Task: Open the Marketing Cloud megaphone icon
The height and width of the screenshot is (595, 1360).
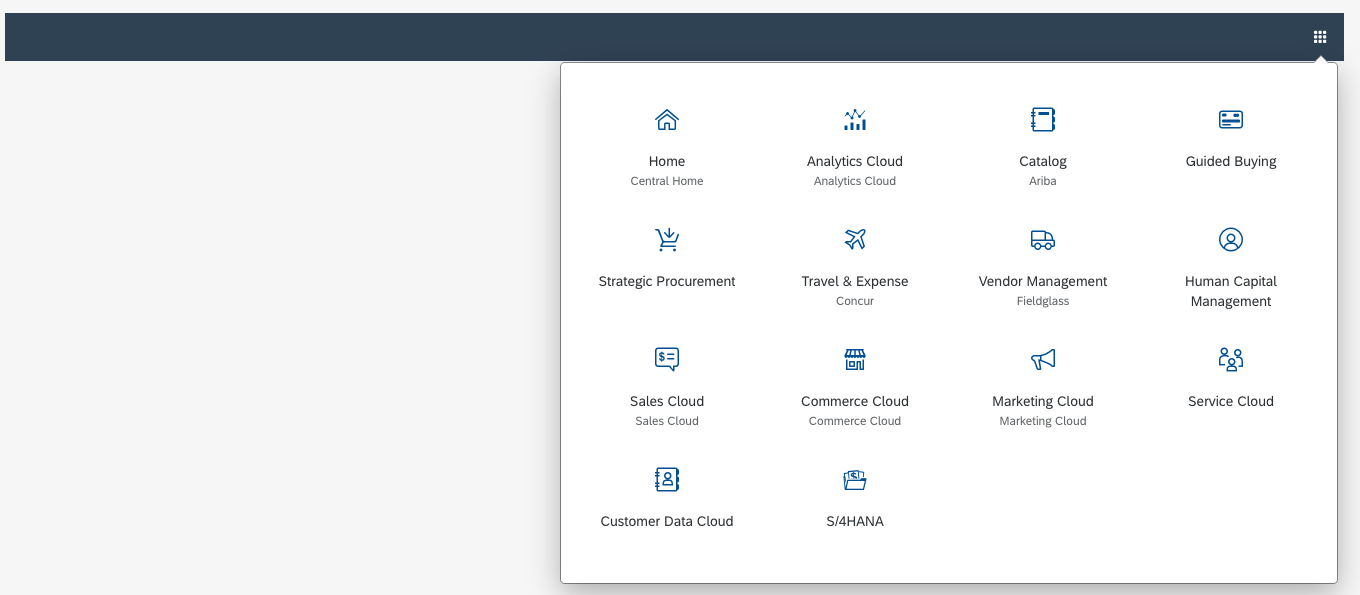Action: [x=1043, y=360]
